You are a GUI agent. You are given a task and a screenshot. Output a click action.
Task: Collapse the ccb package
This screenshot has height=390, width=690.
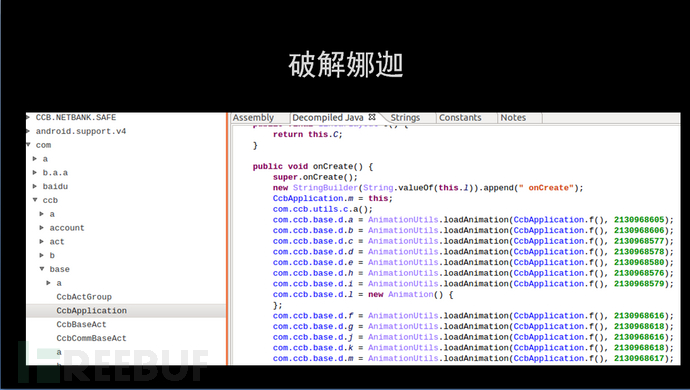click(x=35, y=200)
